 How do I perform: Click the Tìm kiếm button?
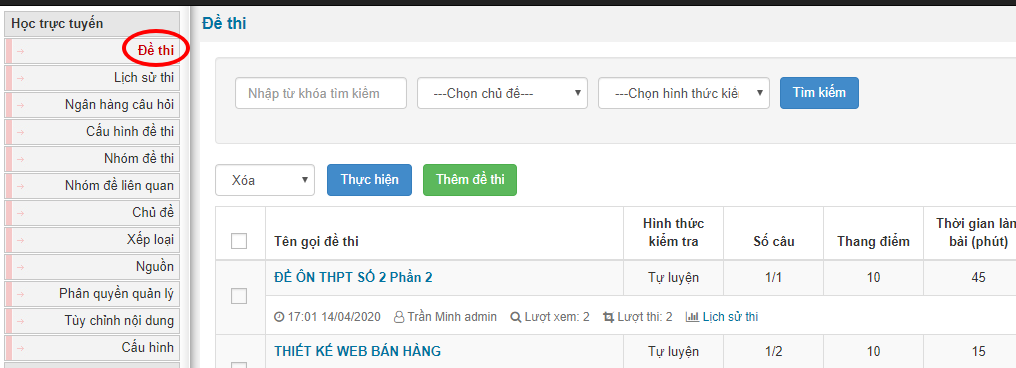[x=819, y=93]
